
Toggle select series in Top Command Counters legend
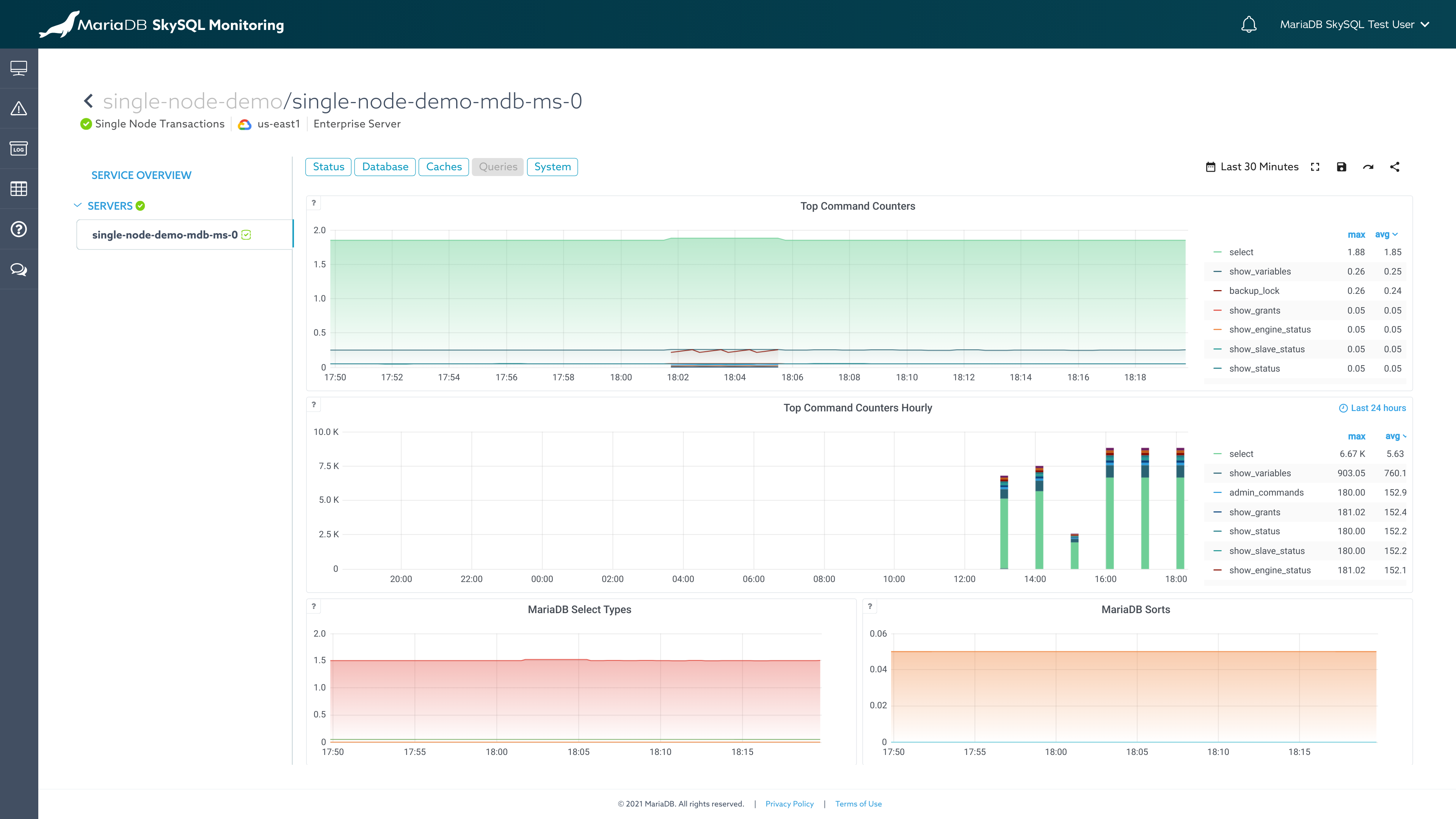point(1241,252)
